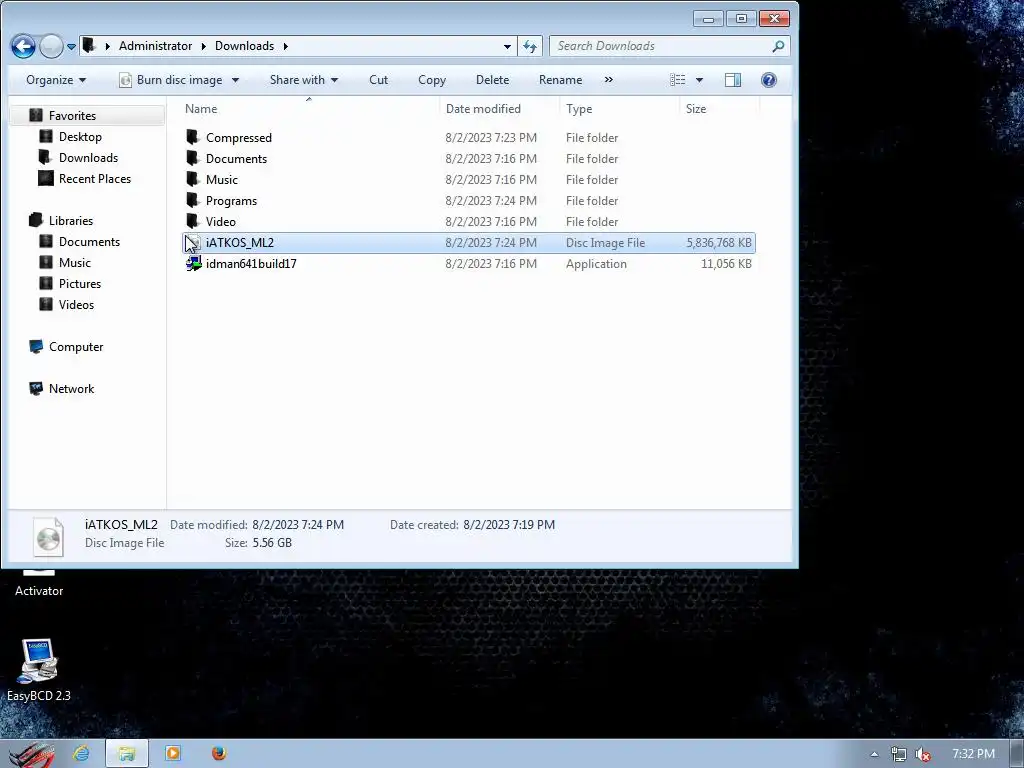
Task: Open Videos library in the sidebar
Action: coord(76,304)
